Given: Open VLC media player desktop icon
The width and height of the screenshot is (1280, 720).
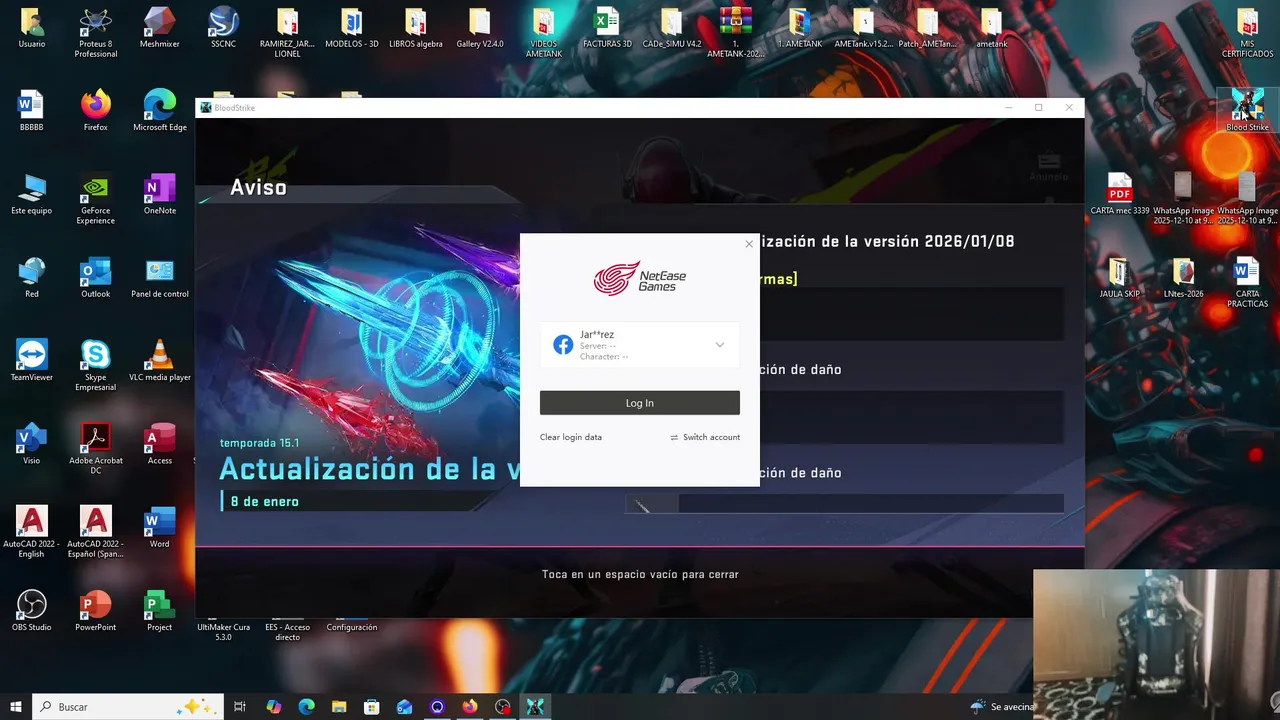Looking at the screenshot, I should pos(160,360).
